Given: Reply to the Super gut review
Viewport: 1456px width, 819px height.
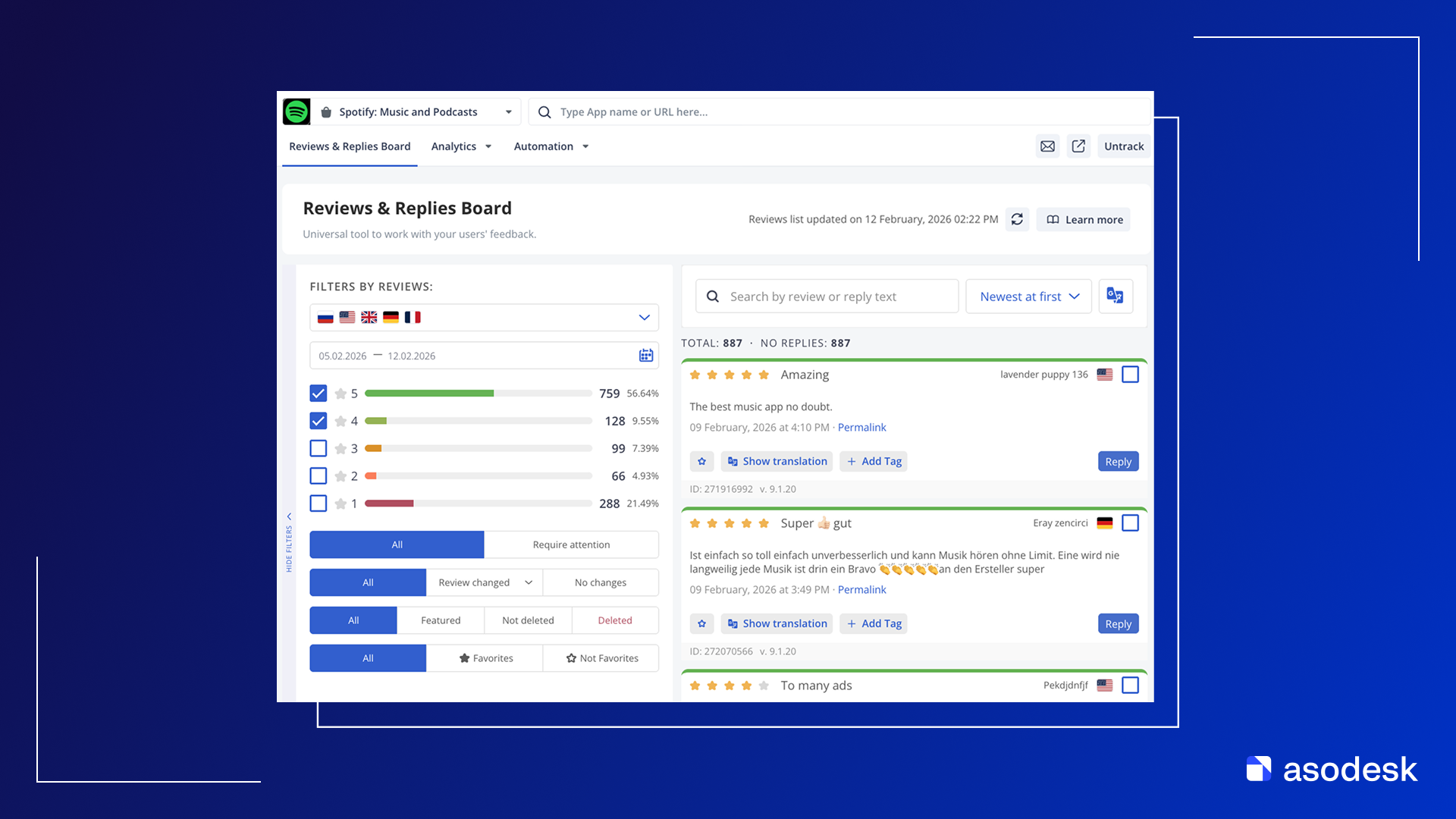Looking at the screenshot, I should (1118, 623).
